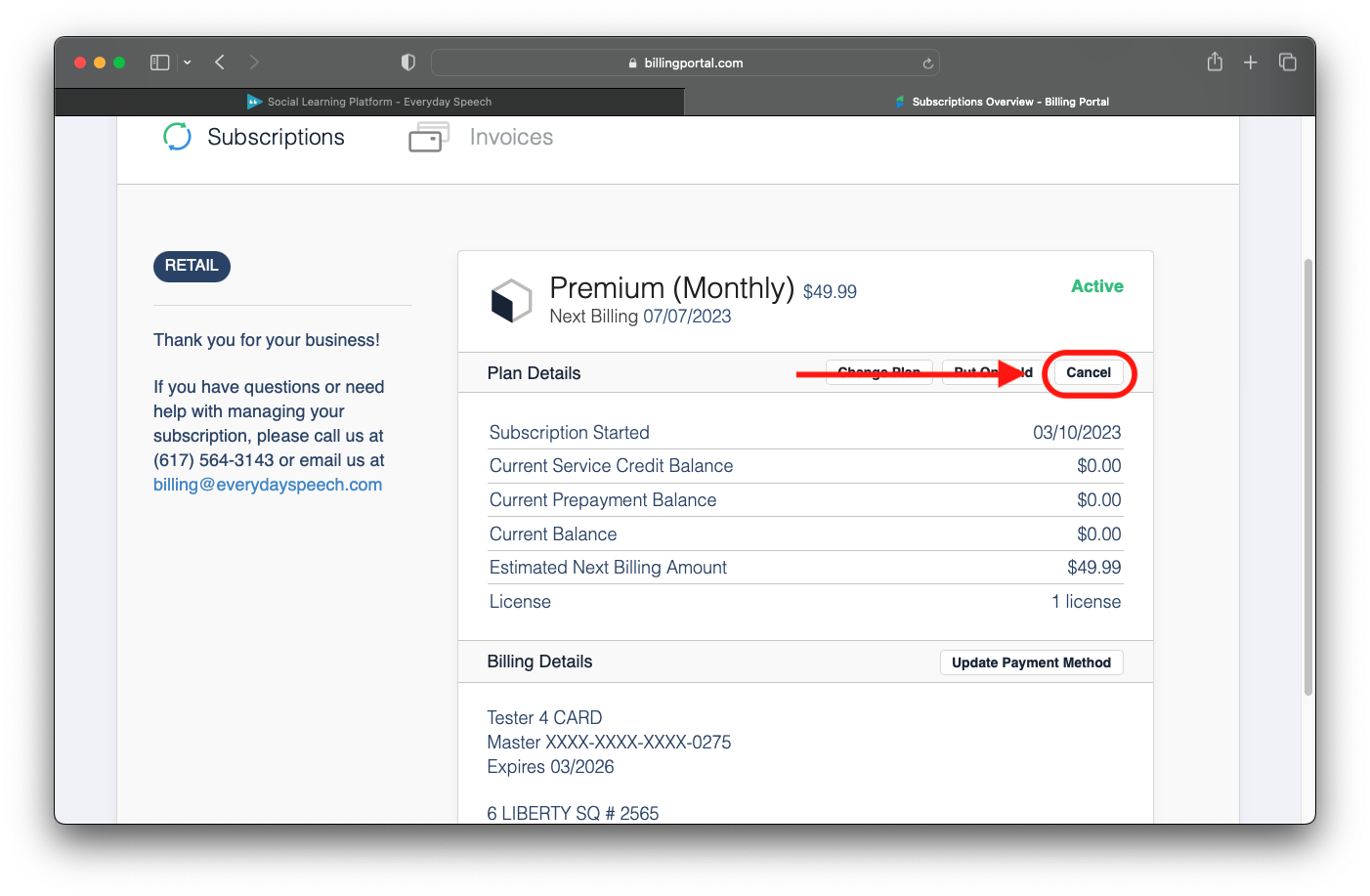Screen dimensions: 1370x896
Task: Click the Cancel subscription button
Action: tap(1090, 372)
